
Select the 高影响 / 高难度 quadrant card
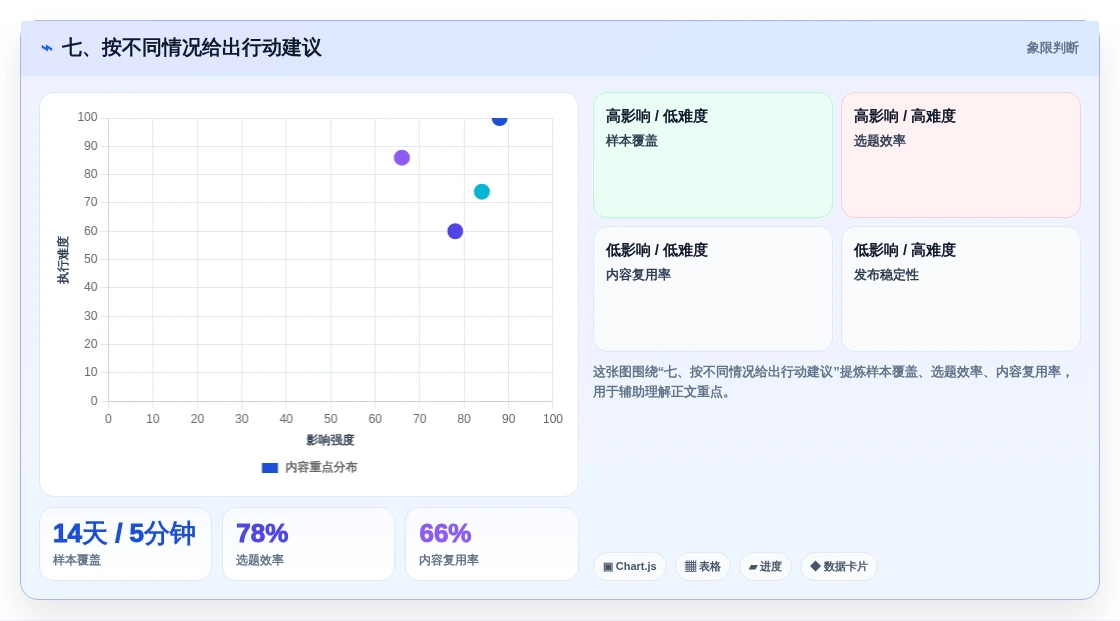point(961,155)
